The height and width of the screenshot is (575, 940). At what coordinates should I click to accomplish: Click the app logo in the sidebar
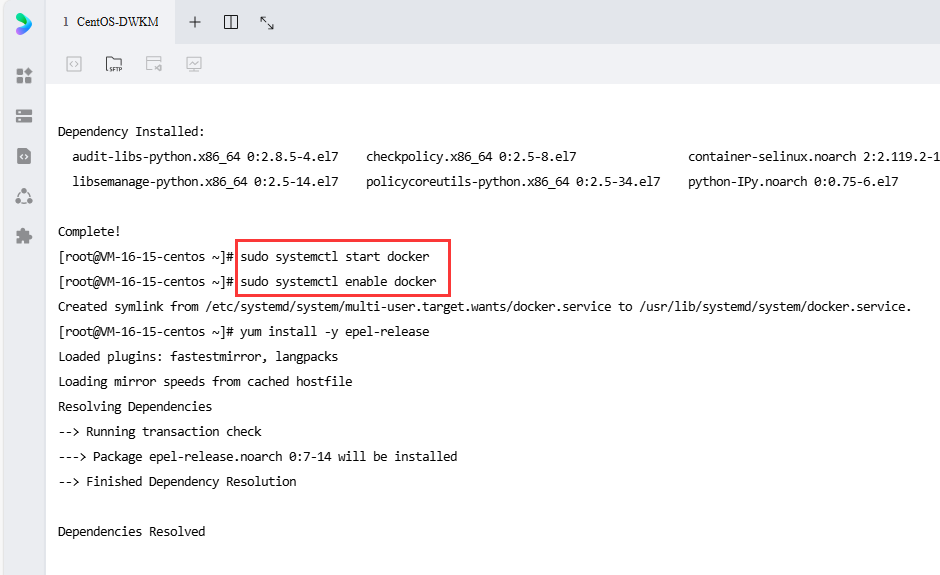[23, 24]
